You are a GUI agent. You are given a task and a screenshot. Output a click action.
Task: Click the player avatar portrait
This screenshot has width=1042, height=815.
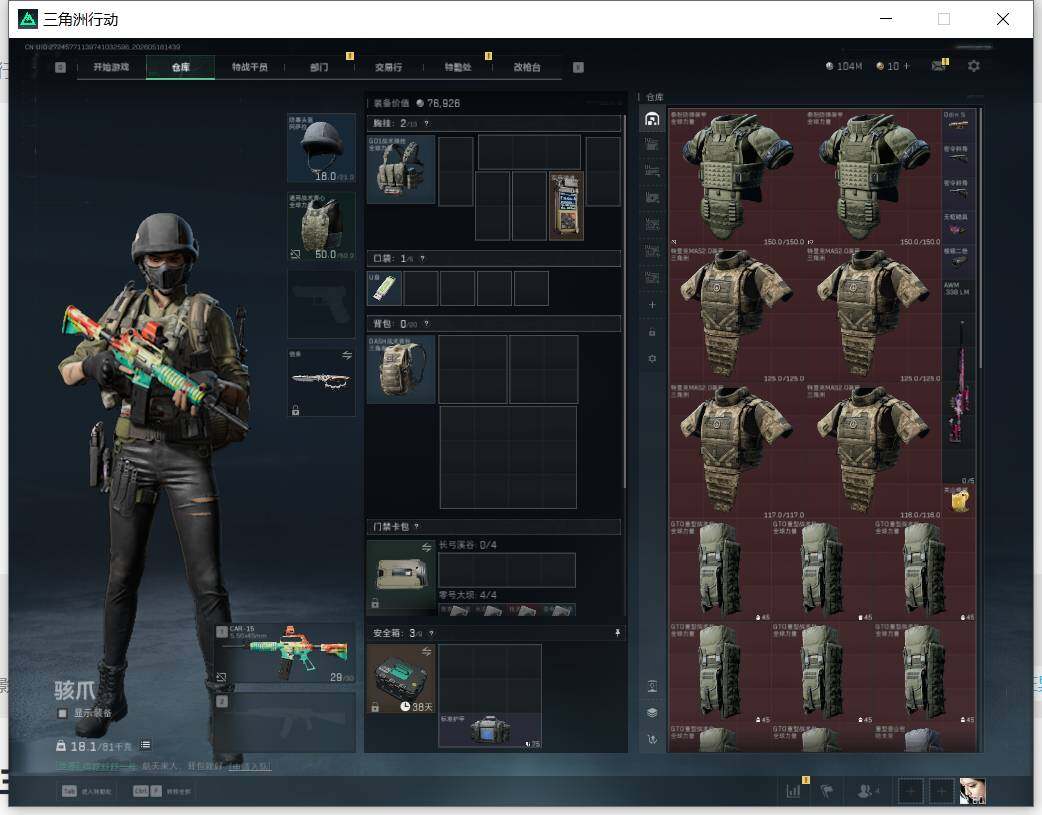(972, 791)
